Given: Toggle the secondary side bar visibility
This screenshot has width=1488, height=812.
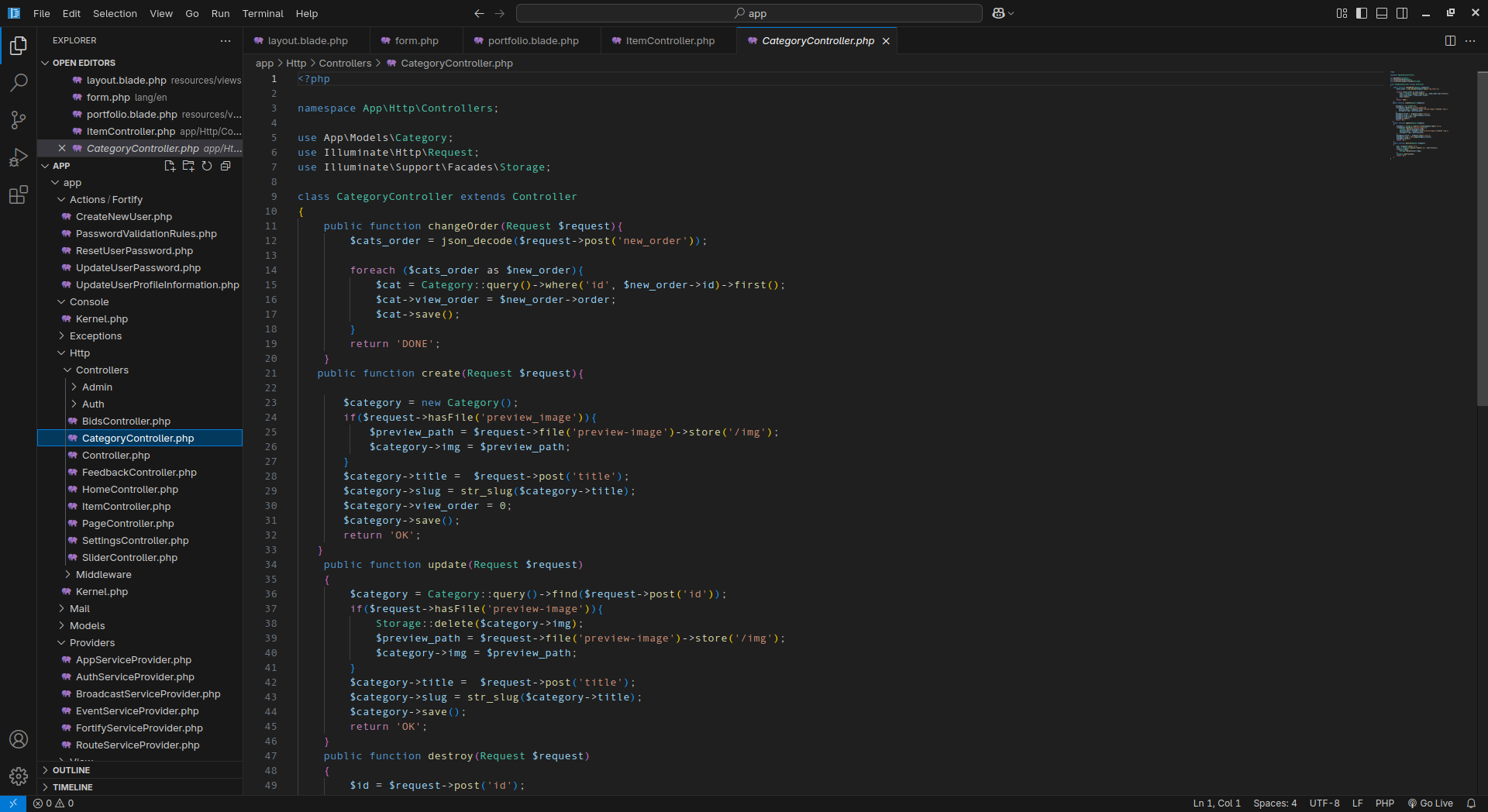Looking at the screenshot, I should (x=1402, y=13).
